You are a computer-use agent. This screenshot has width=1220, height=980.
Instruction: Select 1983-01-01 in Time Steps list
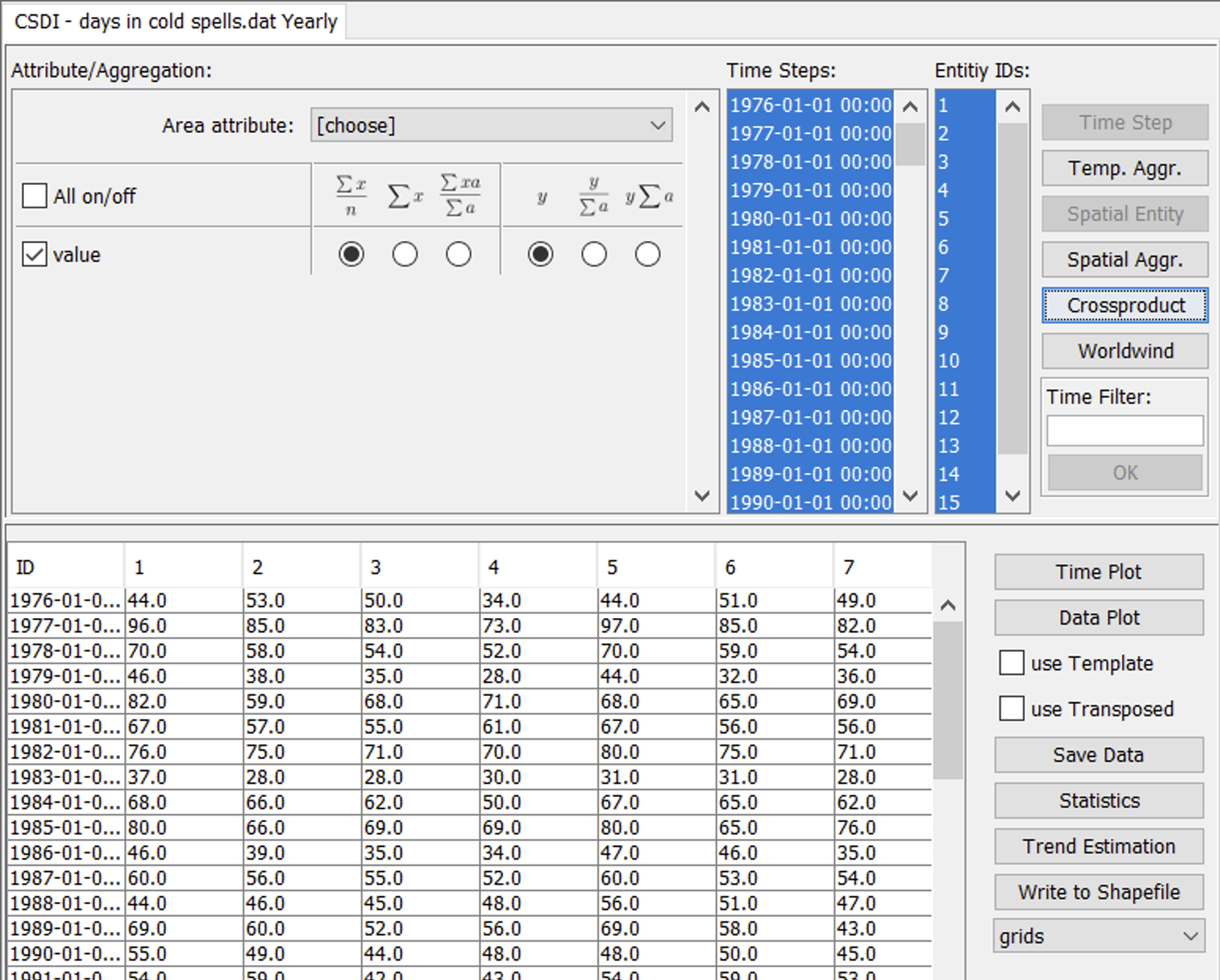pos(810,304)
